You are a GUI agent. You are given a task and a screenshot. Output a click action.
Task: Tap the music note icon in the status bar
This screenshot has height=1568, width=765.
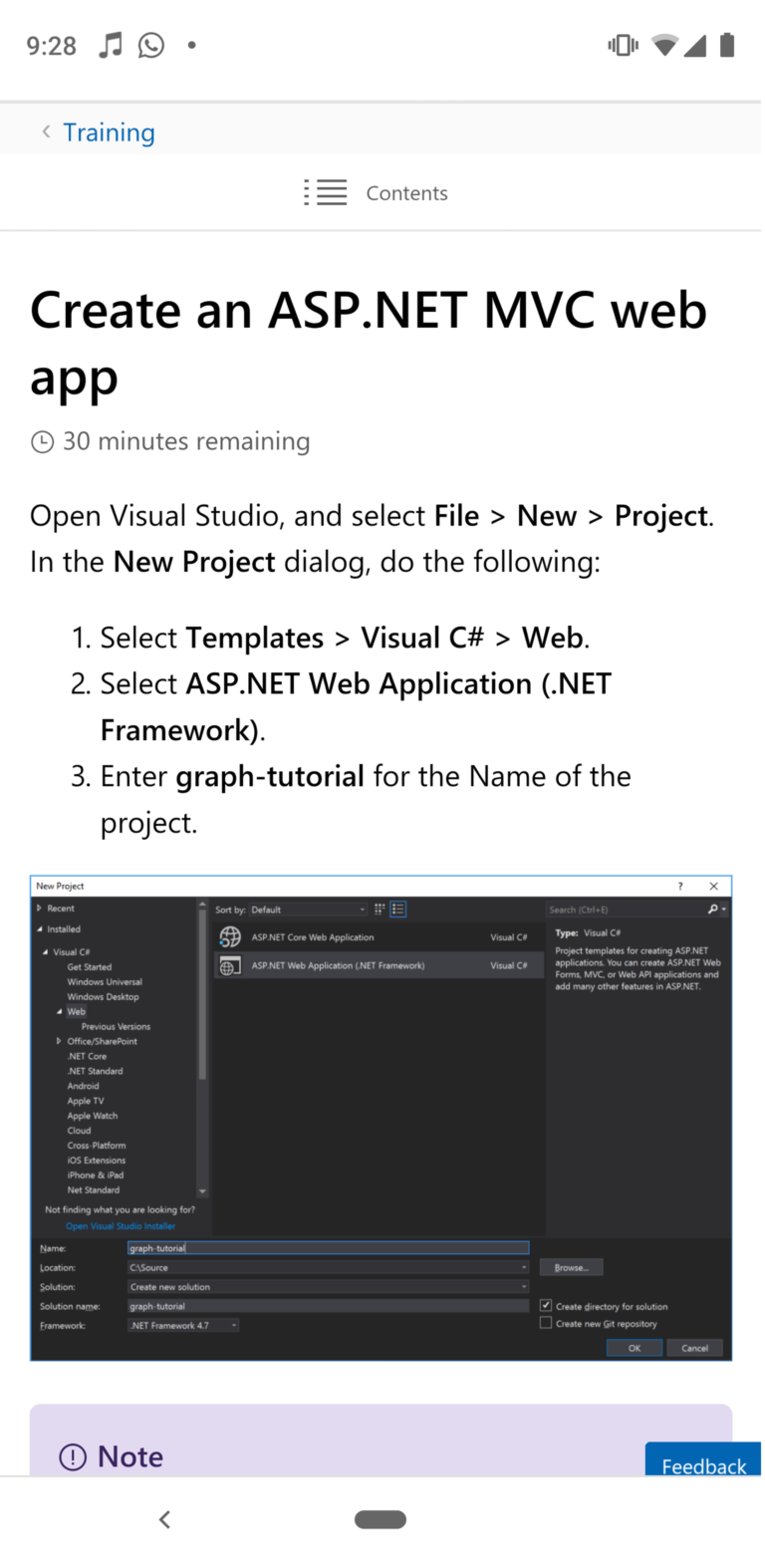coord(112,45)
